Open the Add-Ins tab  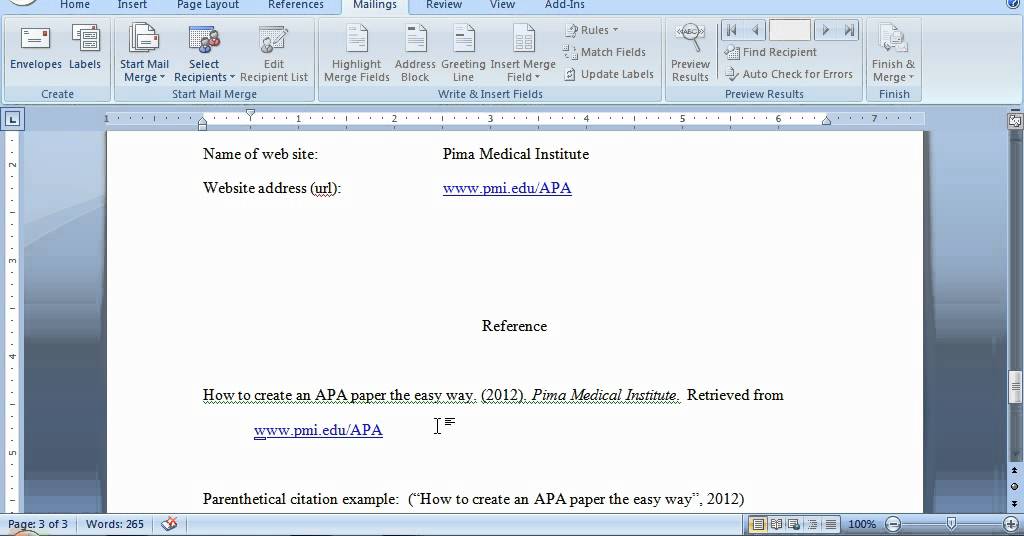click(565, 5)
